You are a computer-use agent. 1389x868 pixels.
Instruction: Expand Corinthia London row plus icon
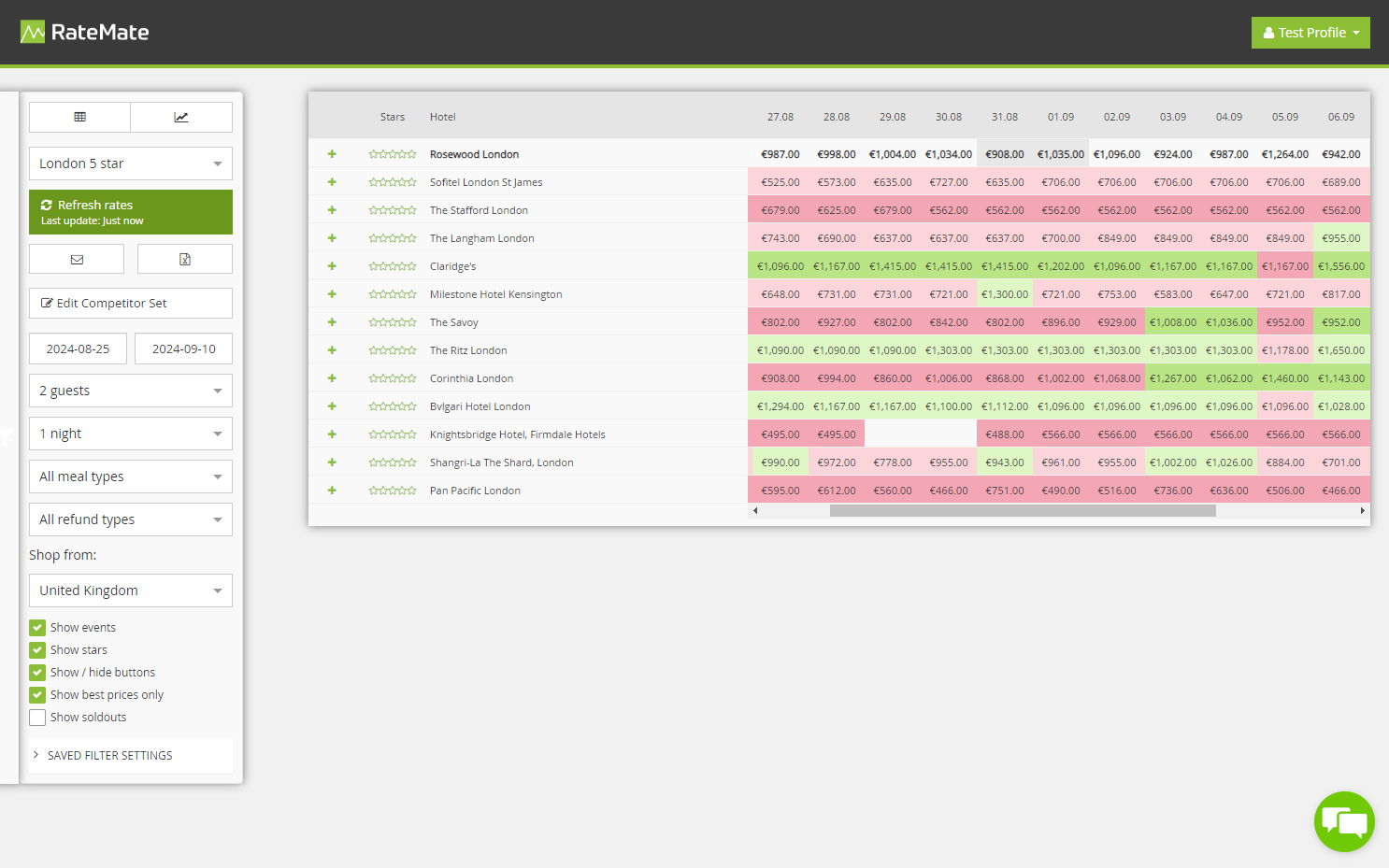(x=332, y=378)
